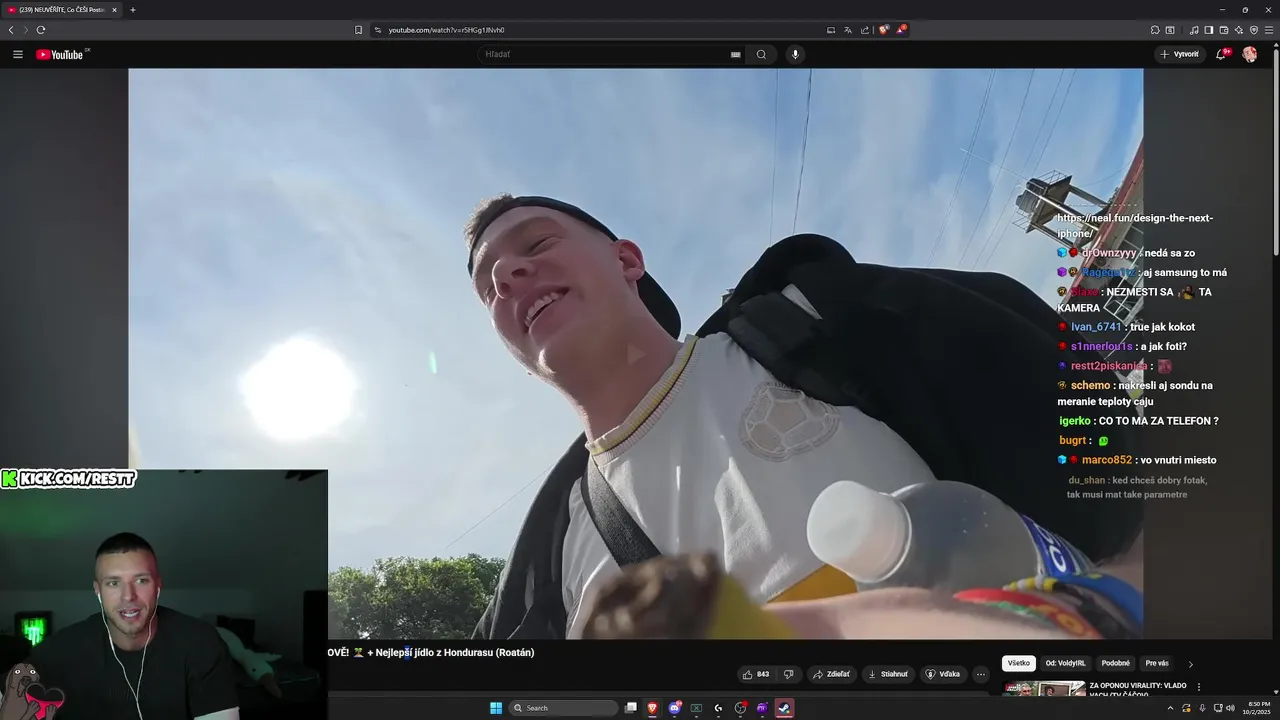Like the video (843 likes)
1280x720 pixels.
pos(757,674)
